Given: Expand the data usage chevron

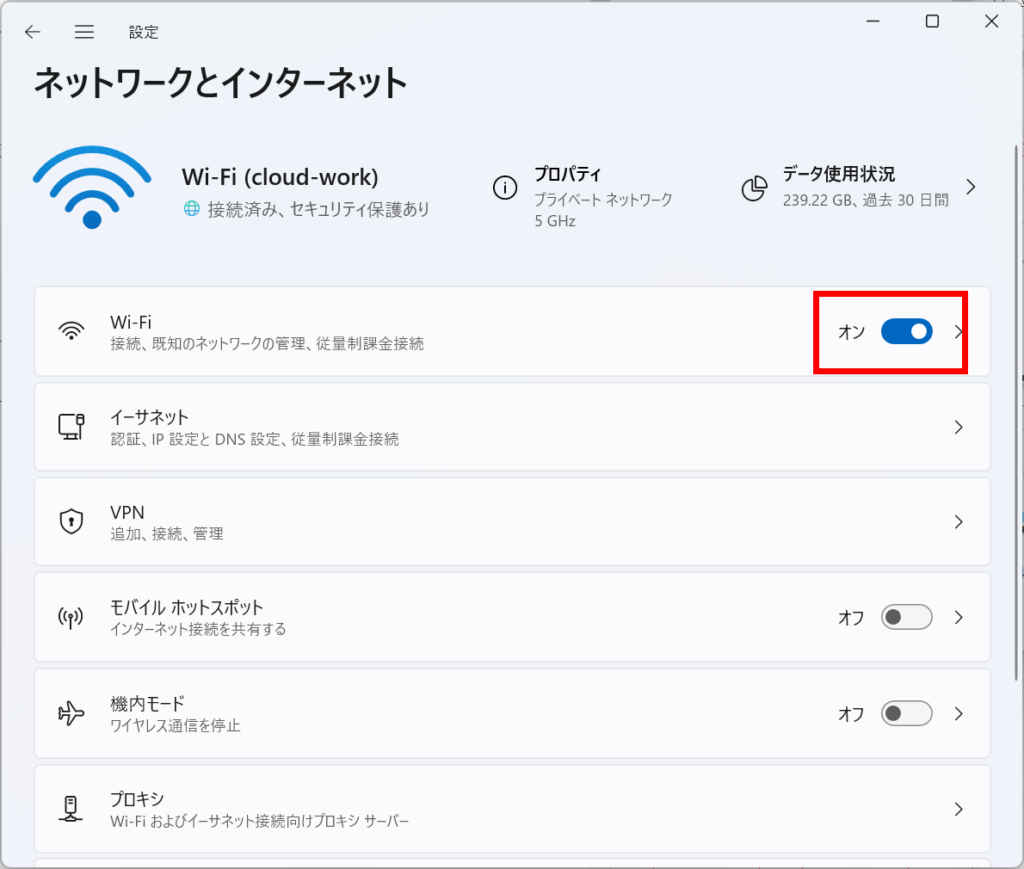Looking at the screenshot, I should pos(970,187).
